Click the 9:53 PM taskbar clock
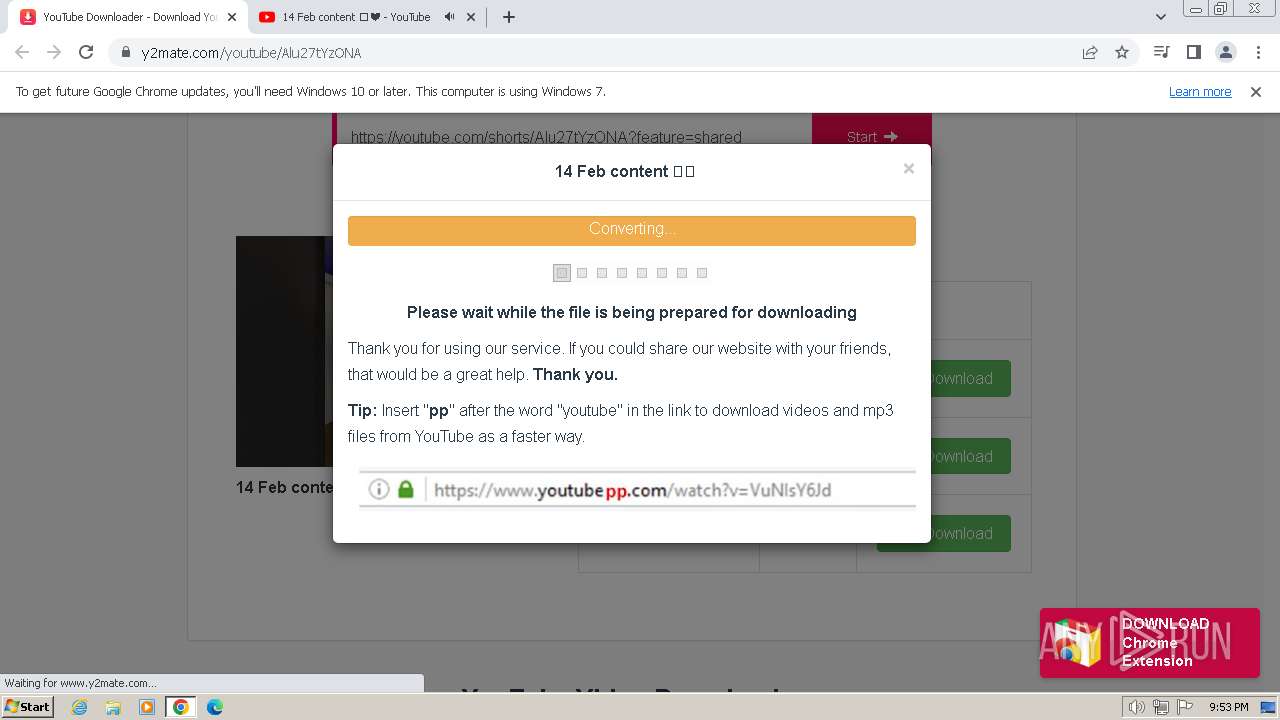This screenshot has height=720, width=1280. [1228, 707]
